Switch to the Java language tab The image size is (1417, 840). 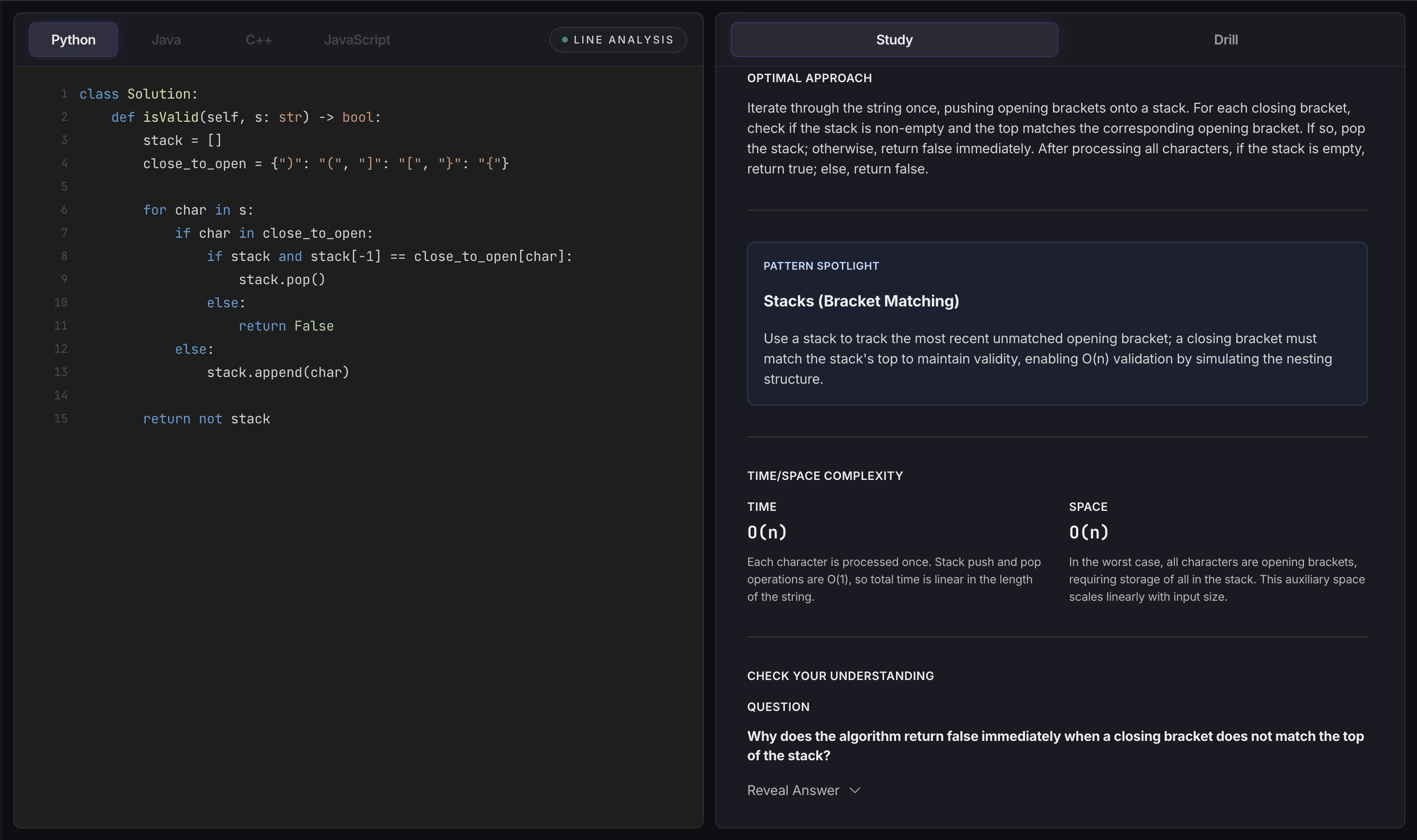coord(166,40)
